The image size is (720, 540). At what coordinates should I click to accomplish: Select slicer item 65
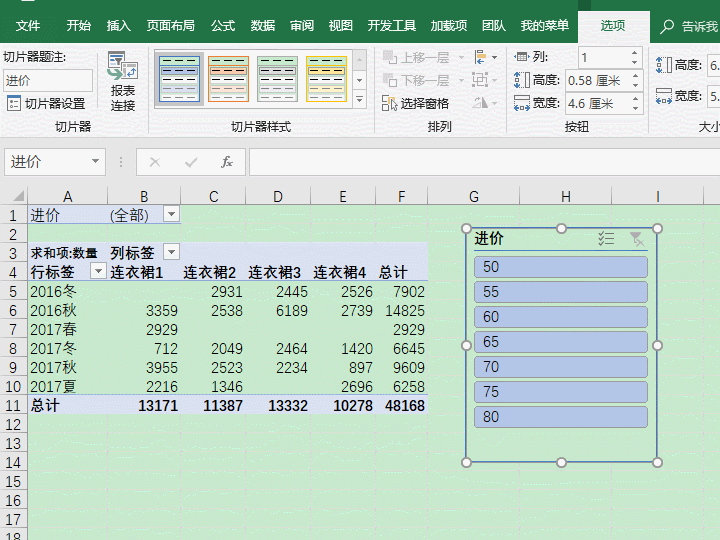pos(560,342)
